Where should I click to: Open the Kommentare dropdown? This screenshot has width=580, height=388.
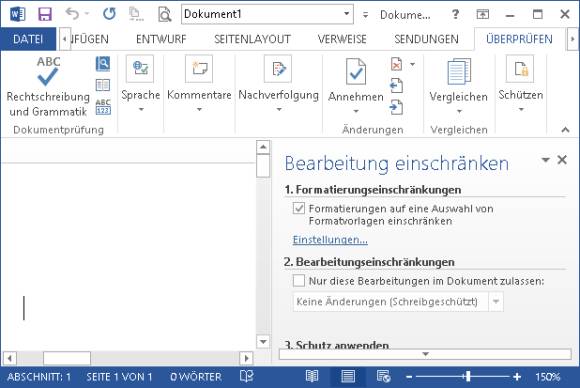pos(199,84)
